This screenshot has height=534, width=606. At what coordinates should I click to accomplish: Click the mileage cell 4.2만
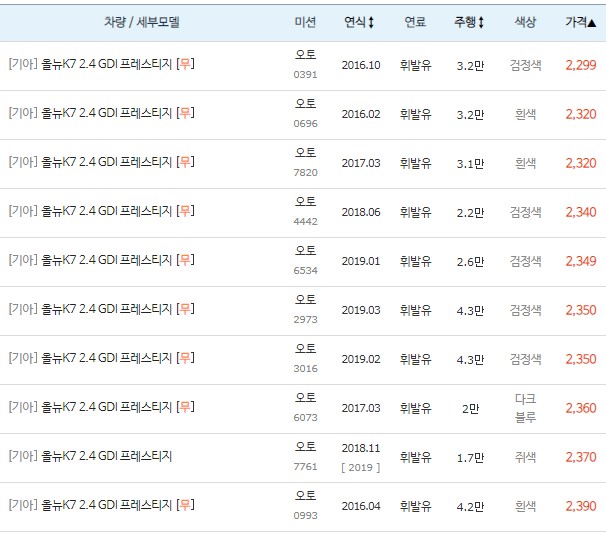470,507
